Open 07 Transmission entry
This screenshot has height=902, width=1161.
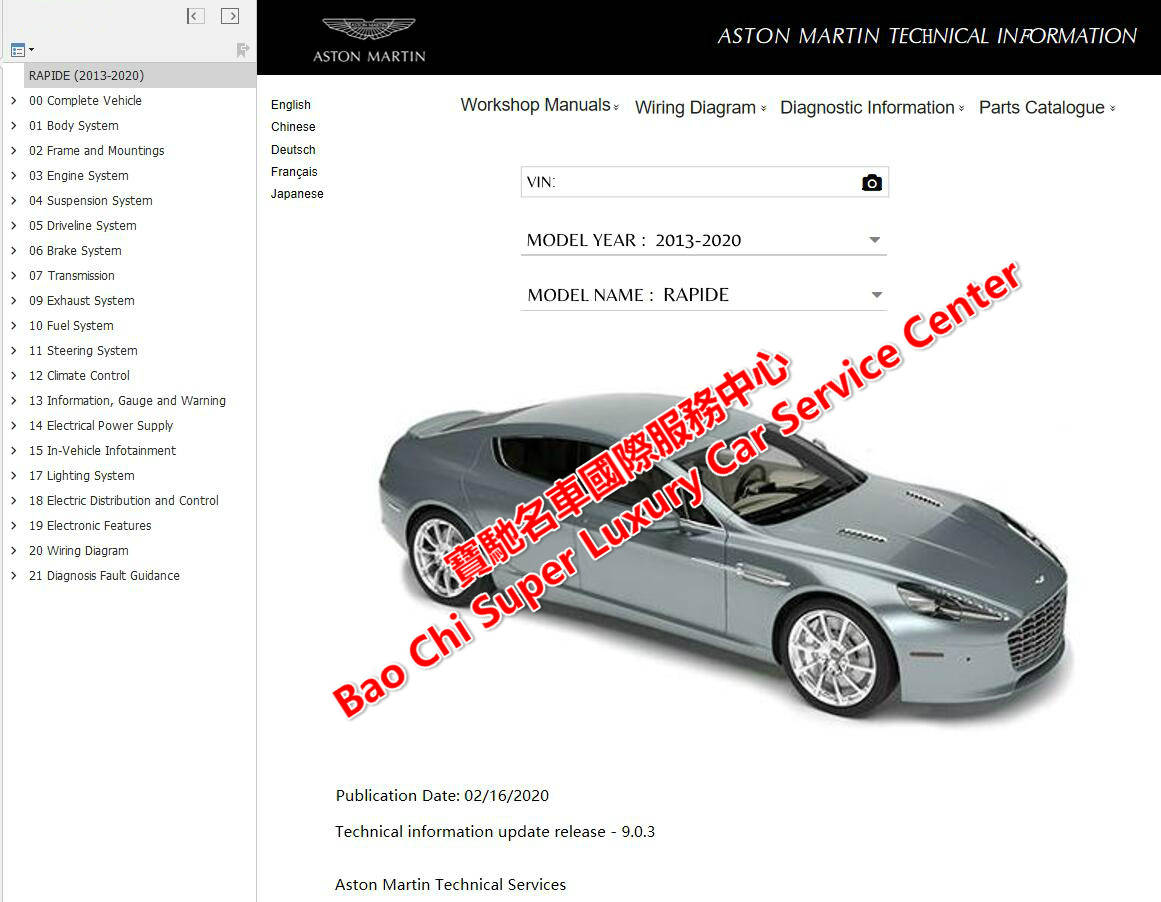(x=72, y=275)
